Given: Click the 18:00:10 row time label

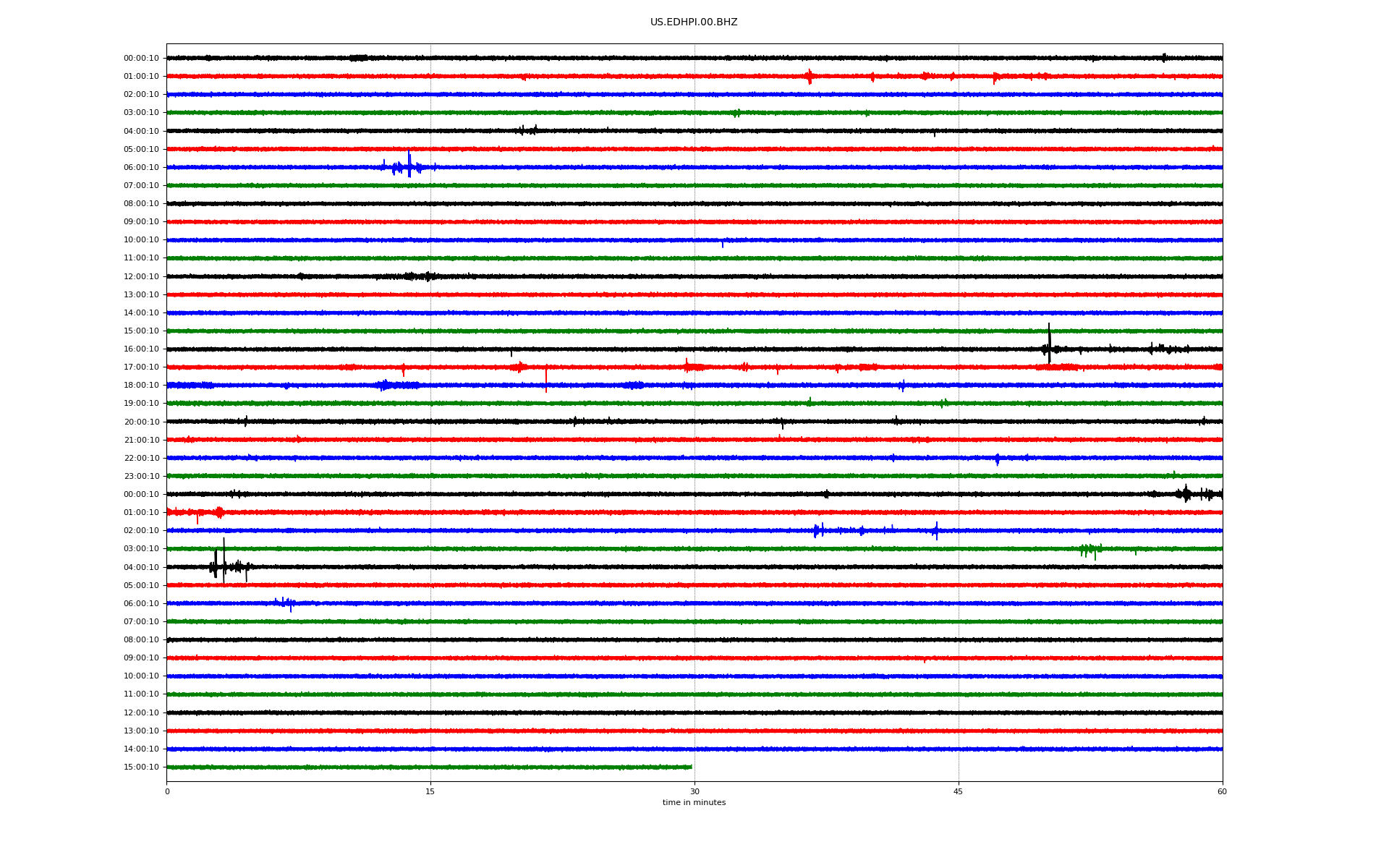Looking at the screenshot, I should 141,386.
